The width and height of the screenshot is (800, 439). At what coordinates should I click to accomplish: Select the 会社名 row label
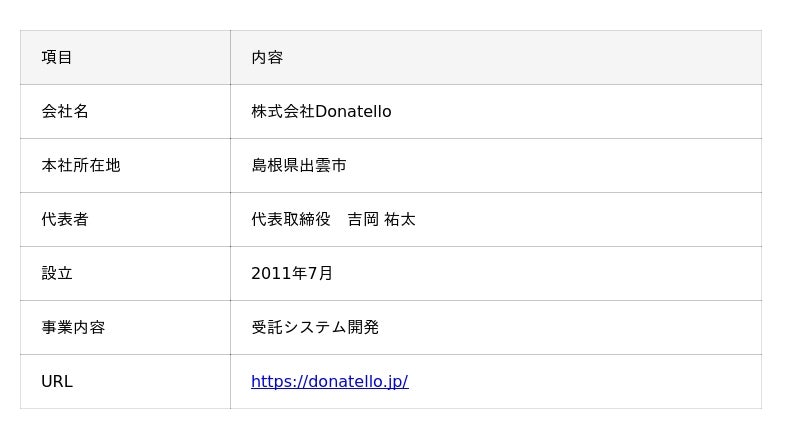point(65,111)
